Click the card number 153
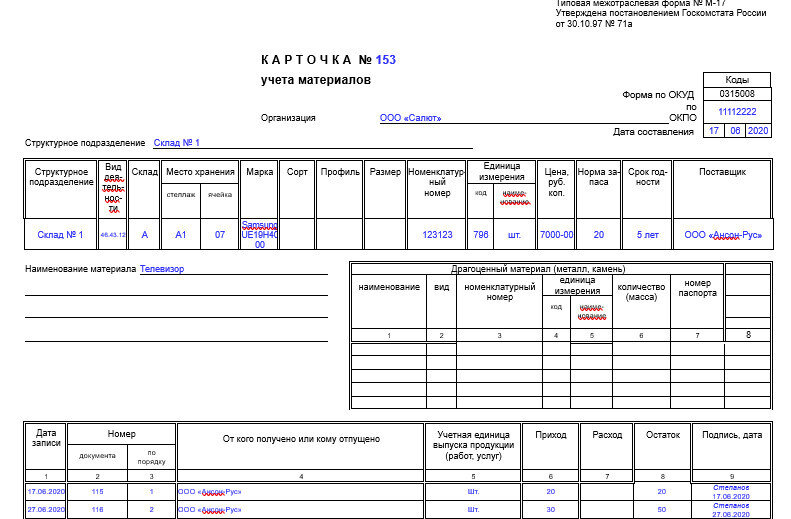 click(x=386, y=60)
